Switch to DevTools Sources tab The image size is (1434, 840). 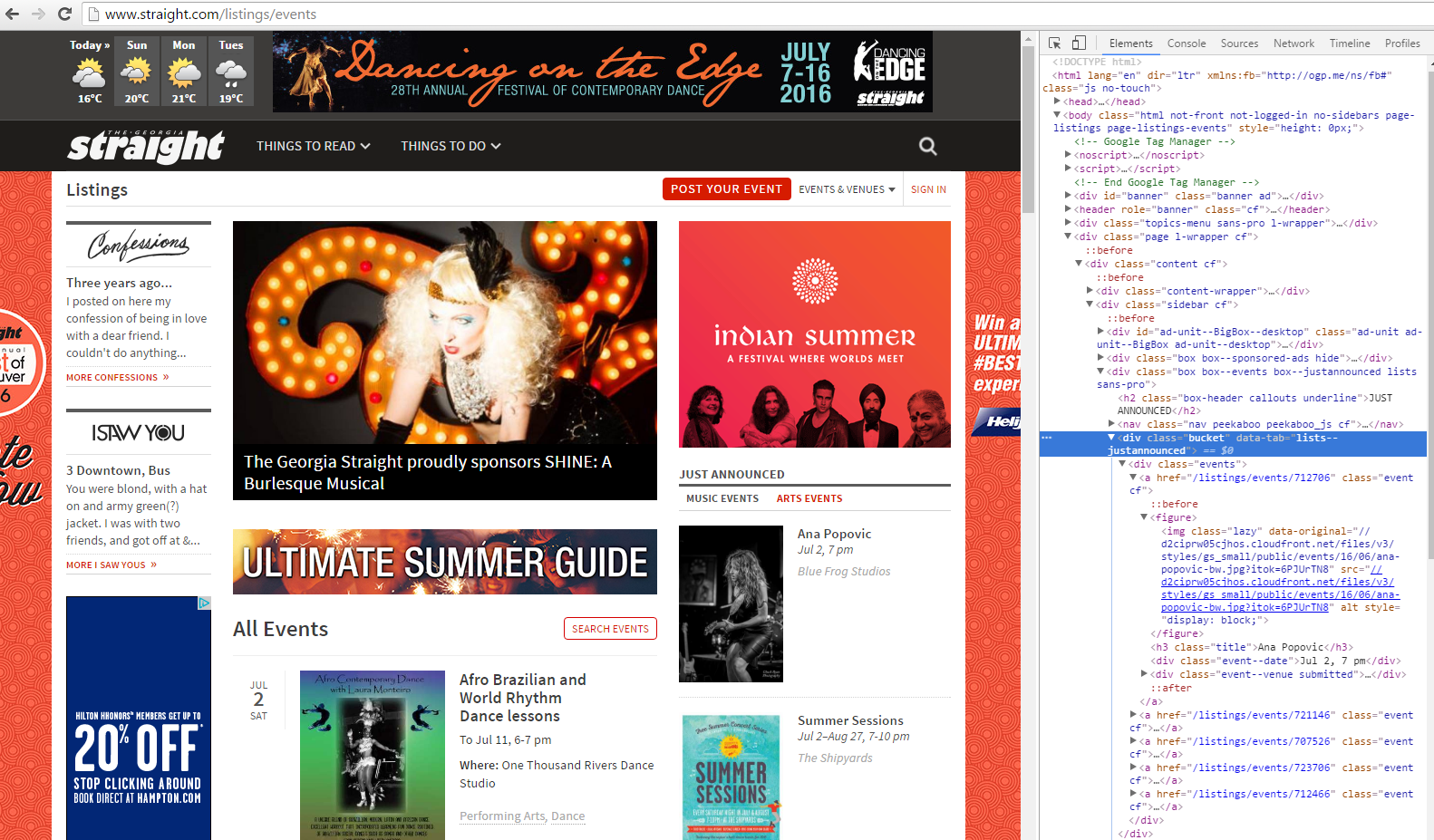click(1239, 43)
